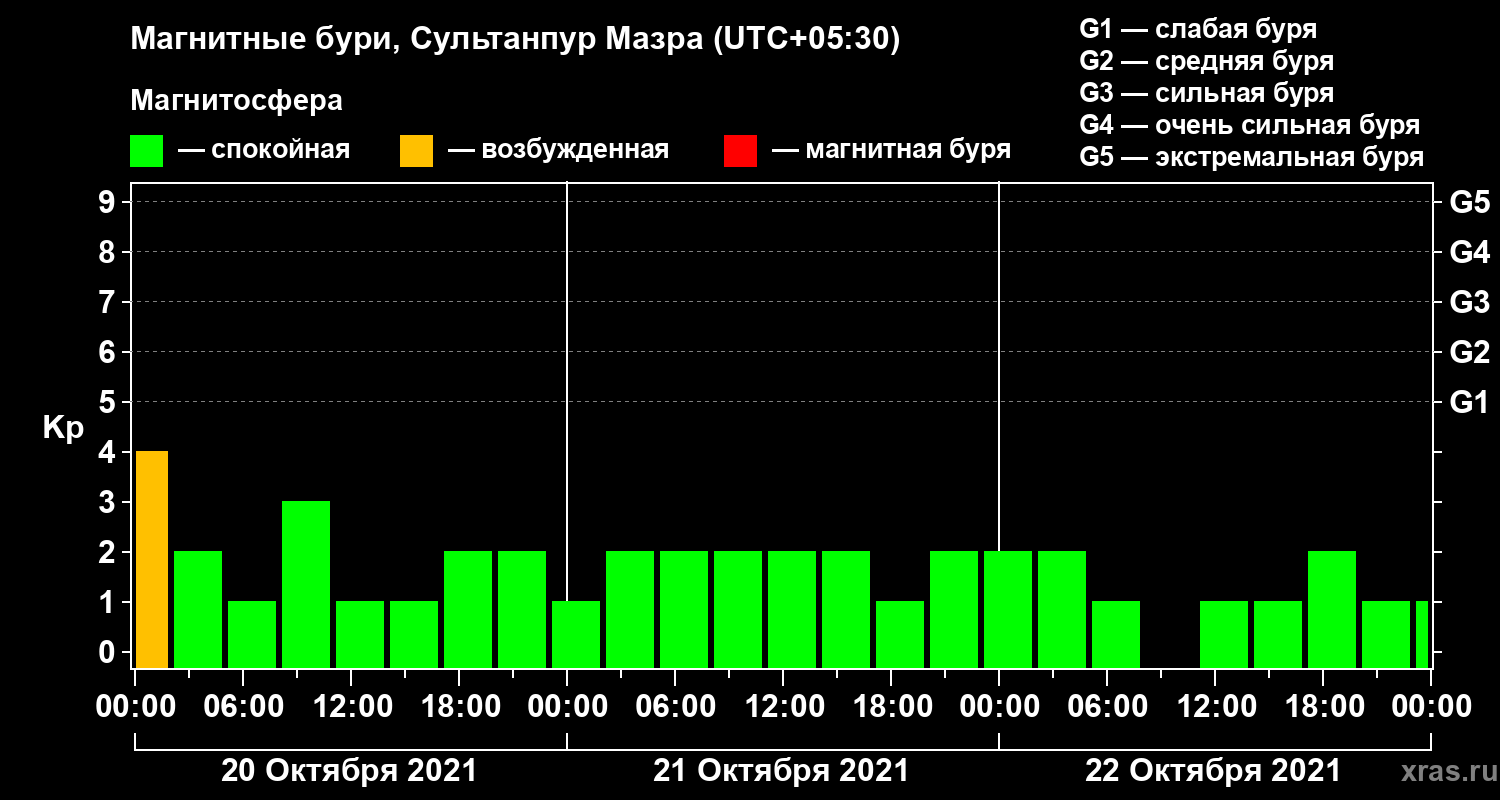
Task: Click the 'Kp' vertical axis label
Action: pos(63,427)
